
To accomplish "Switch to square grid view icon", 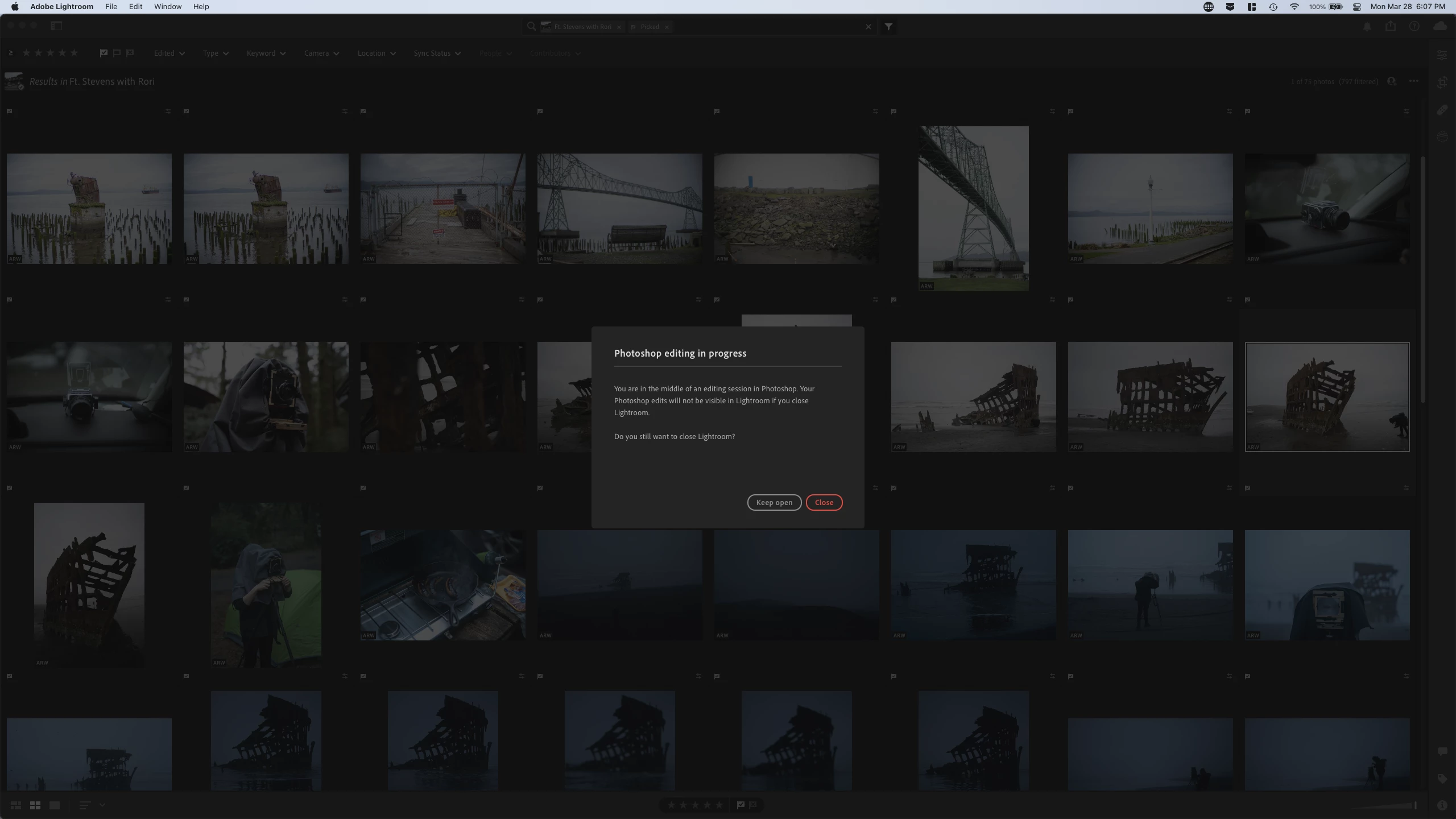I will coord(35,805).
